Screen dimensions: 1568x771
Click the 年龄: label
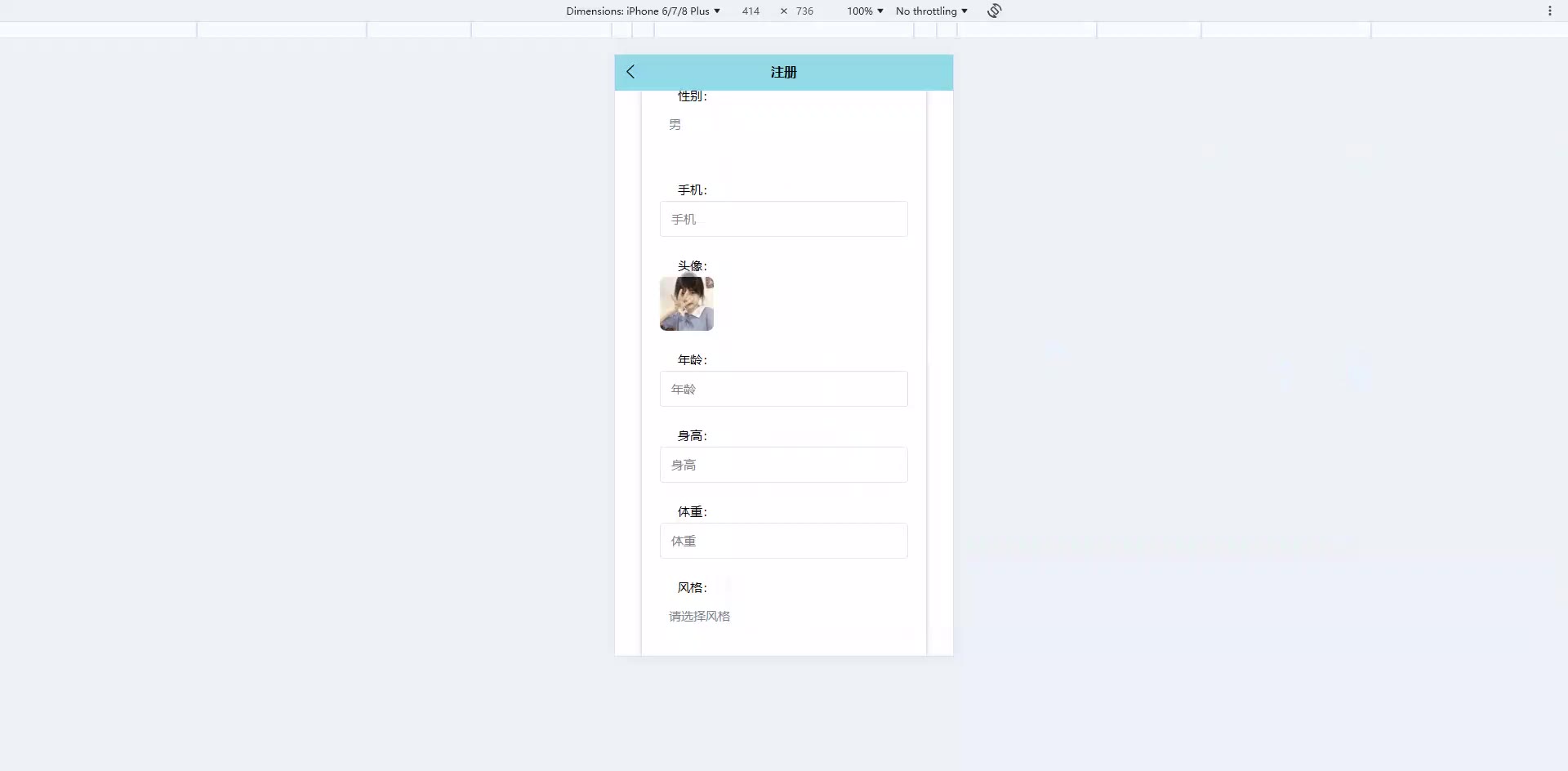(x=692, y=360)
